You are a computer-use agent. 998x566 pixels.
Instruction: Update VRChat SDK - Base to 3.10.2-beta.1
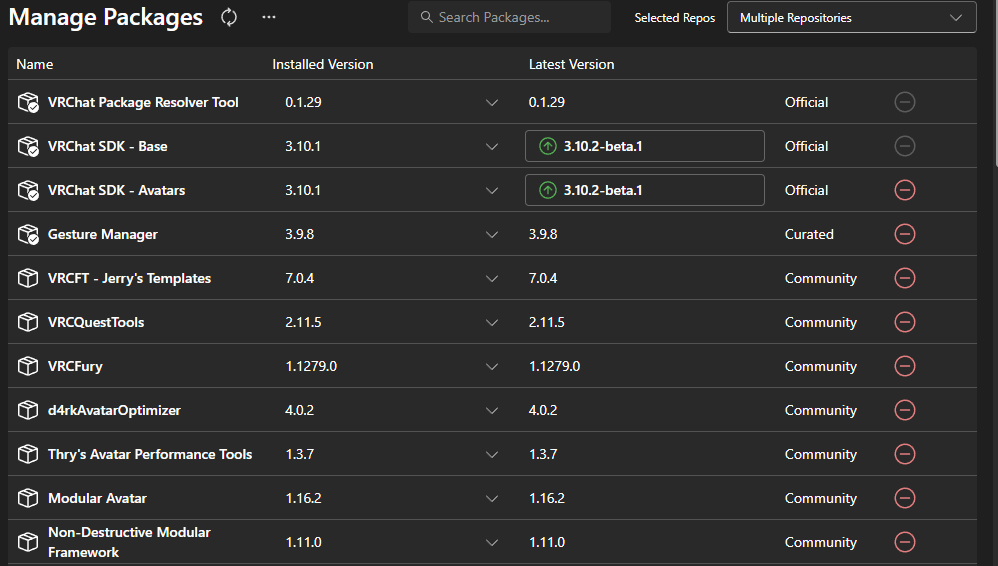(644, 146)
